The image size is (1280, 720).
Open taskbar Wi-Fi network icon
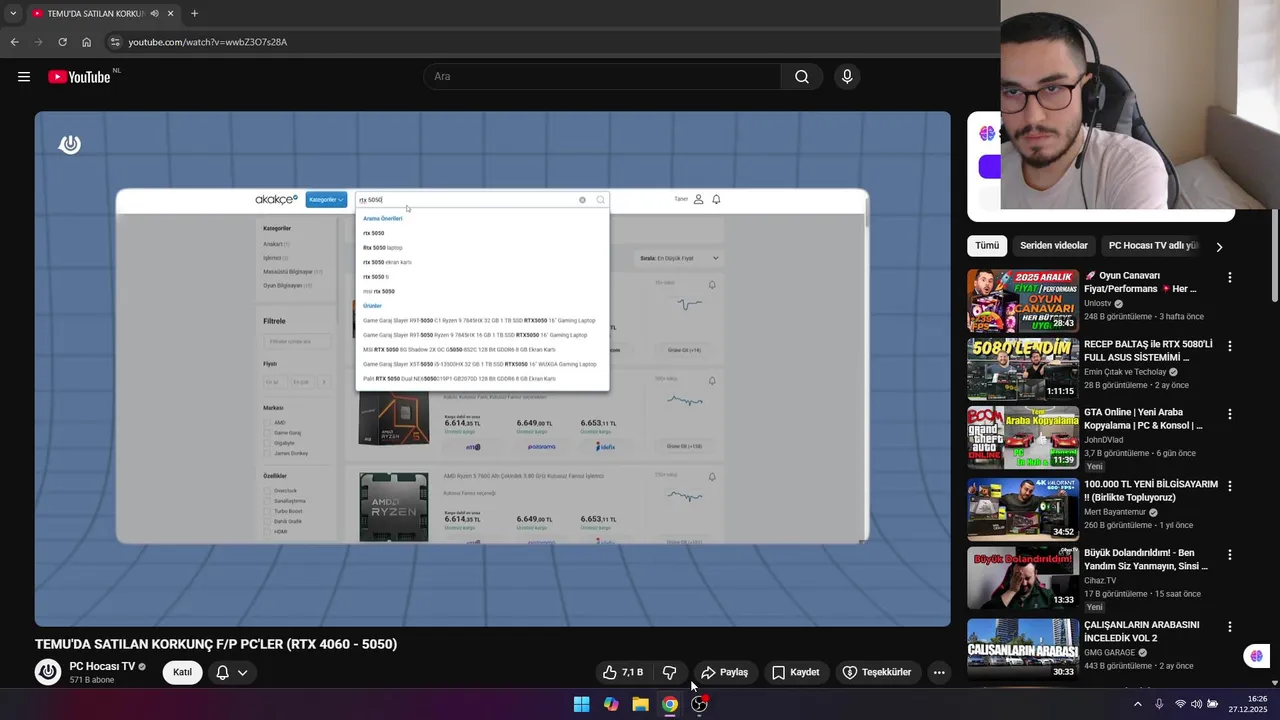tap(1180, 704)
